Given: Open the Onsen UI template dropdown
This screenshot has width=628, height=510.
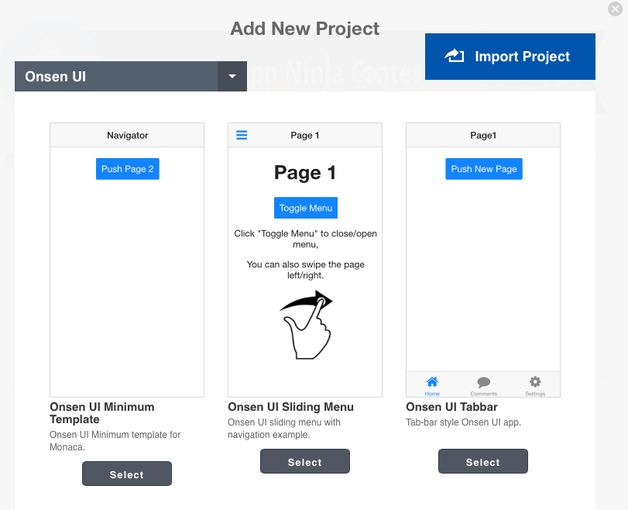Looking at the screenshot, I should pyautogui.click(x=131, y=76).
